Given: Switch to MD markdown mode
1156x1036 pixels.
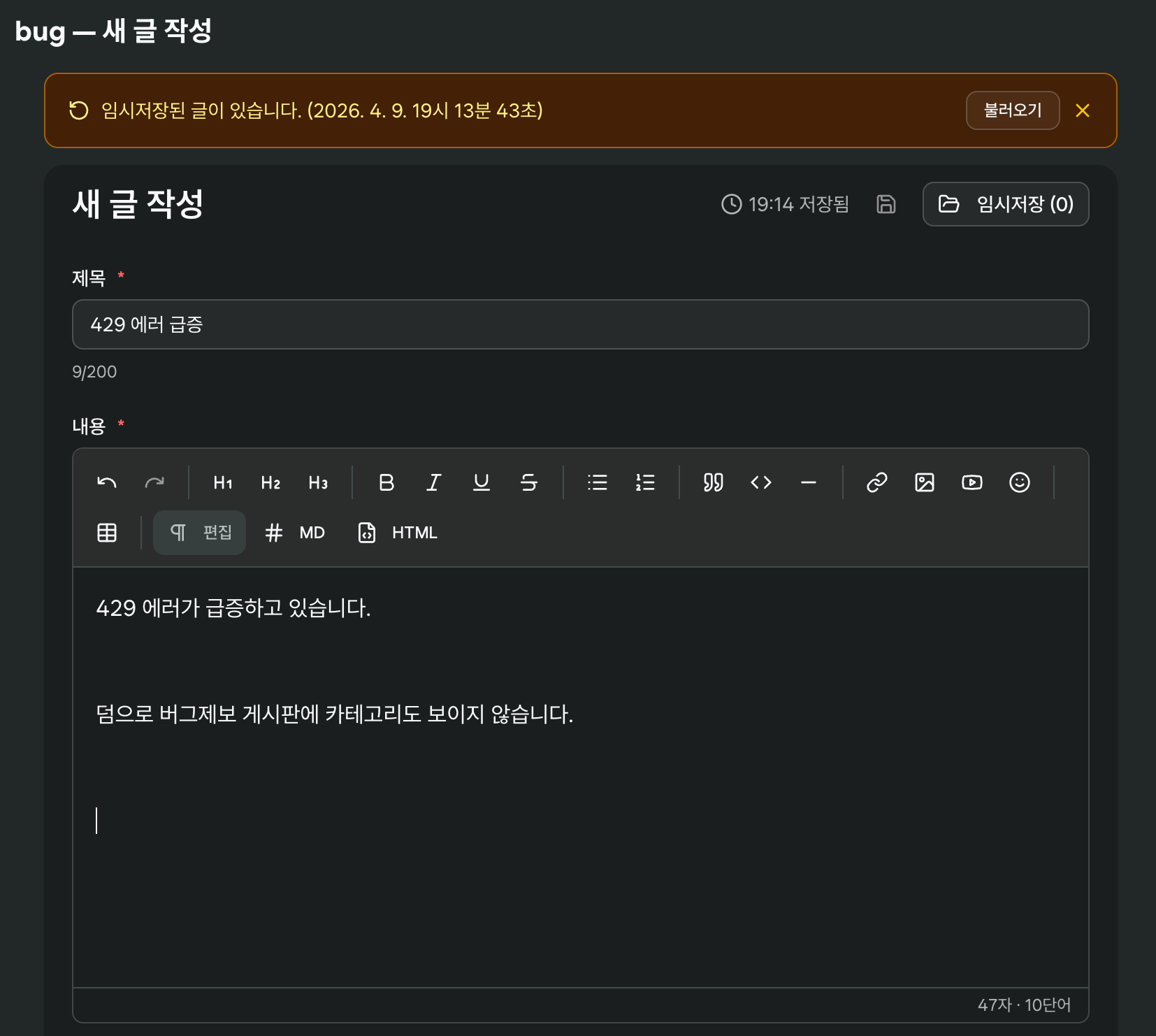Looking at the screenshot, I should (x=295, y=533).
